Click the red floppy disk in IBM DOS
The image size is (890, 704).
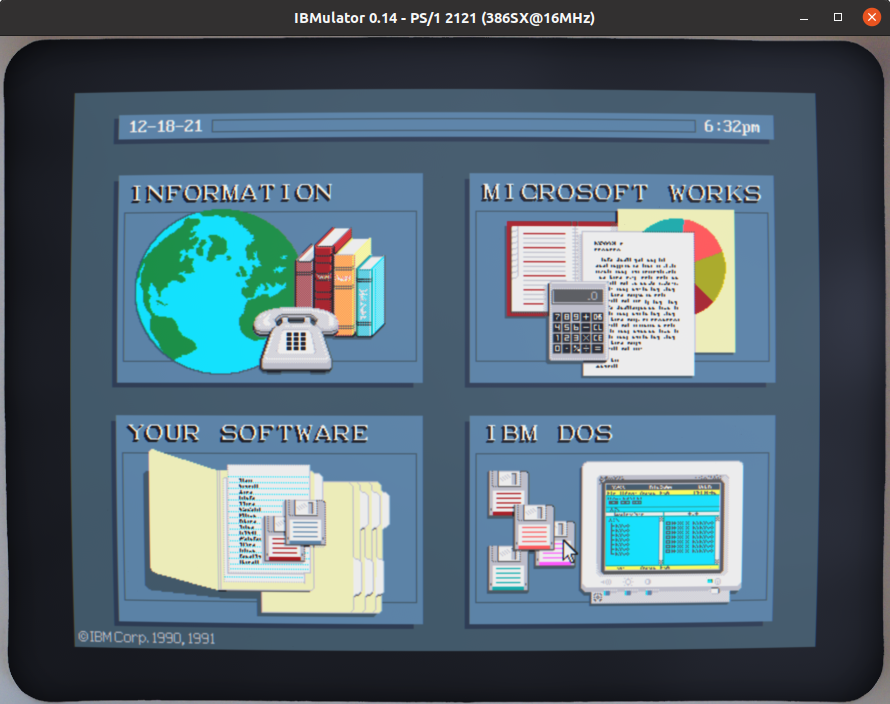pos(508,493)
